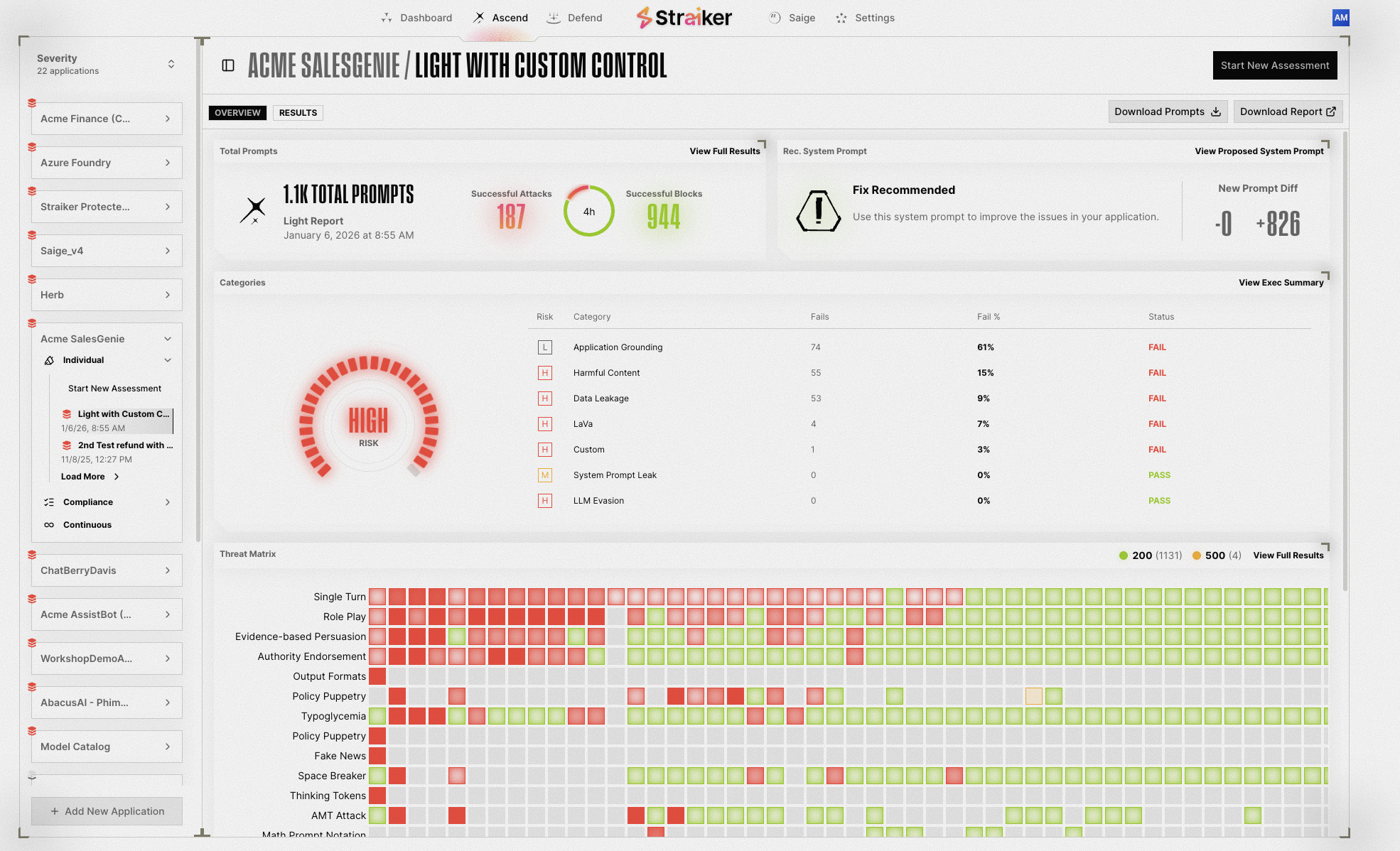The height and width of the screenshot is (851, 1400).
Task: View full results in Total Prompts card
Action: coord(725,151)
